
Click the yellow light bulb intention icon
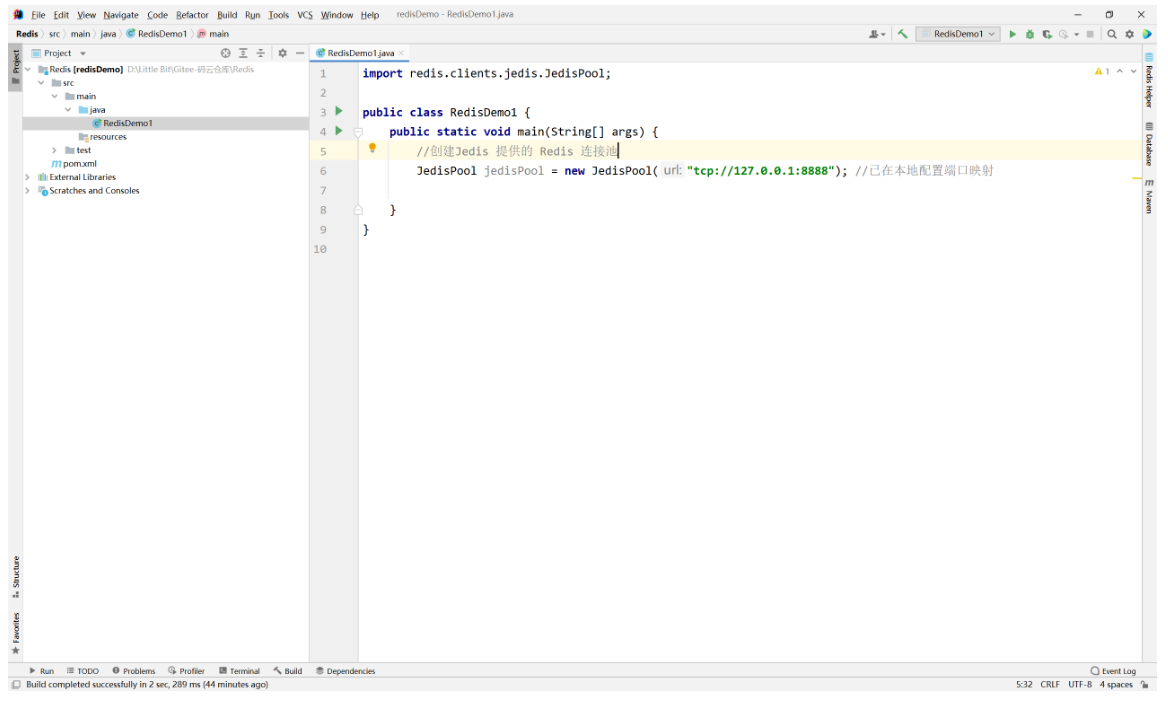tap(372, 148)
